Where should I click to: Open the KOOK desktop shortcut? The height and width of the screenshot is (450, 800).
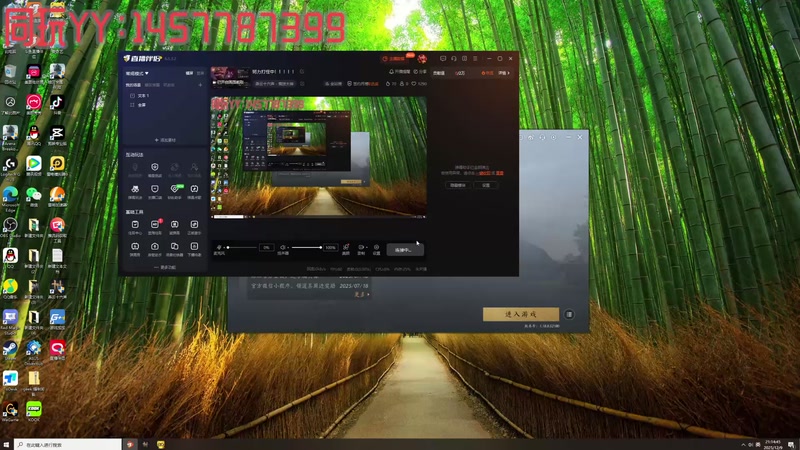click(x=34, y=412)
